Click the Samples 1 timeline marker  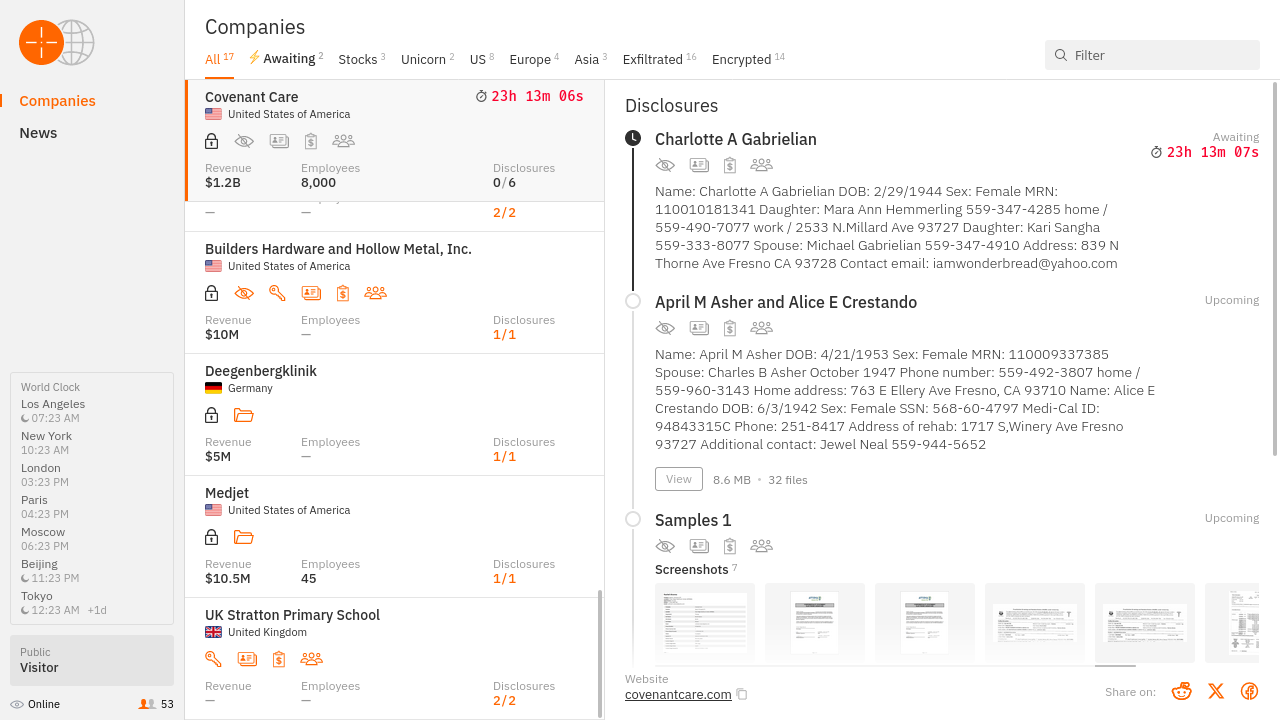point(633,519)
